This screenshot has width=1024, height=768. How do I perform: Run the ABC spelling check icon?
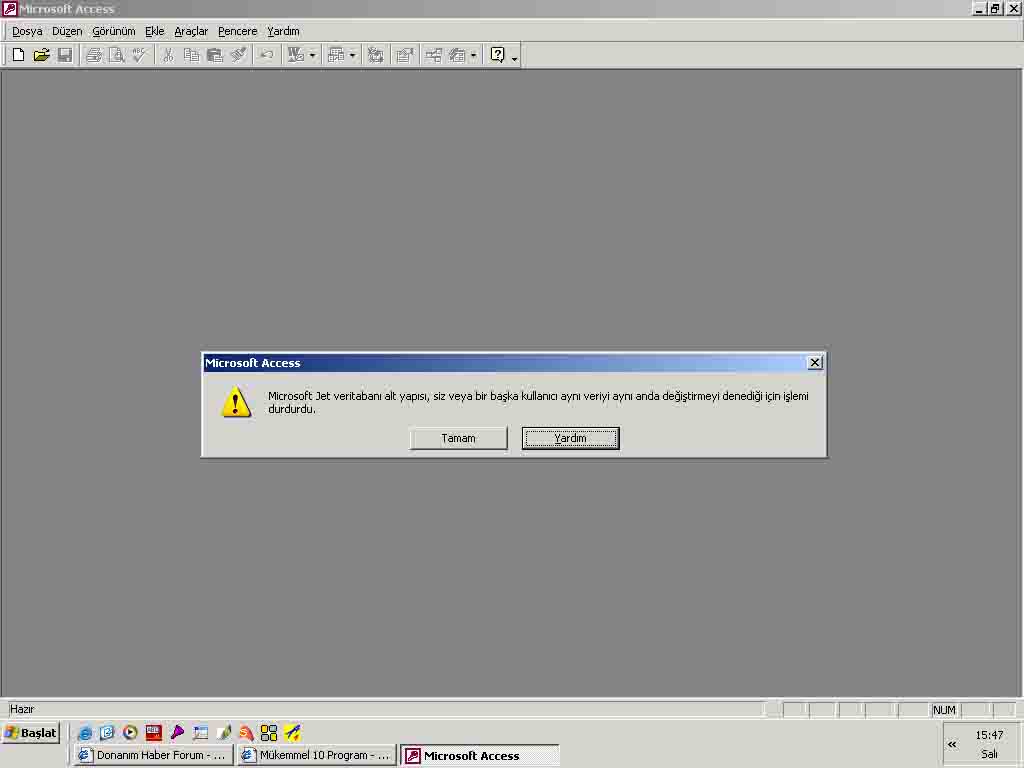tap(139, 56)
